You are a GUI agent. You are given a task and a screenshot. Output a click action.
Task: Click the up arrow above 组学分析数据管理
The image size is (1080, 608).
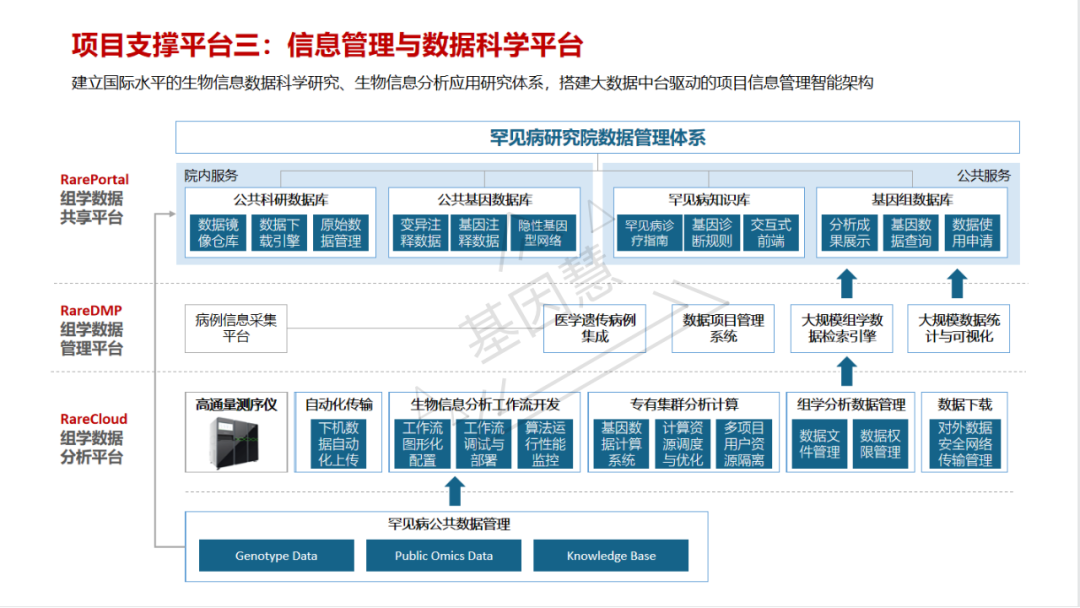click(x=846, y=370)
